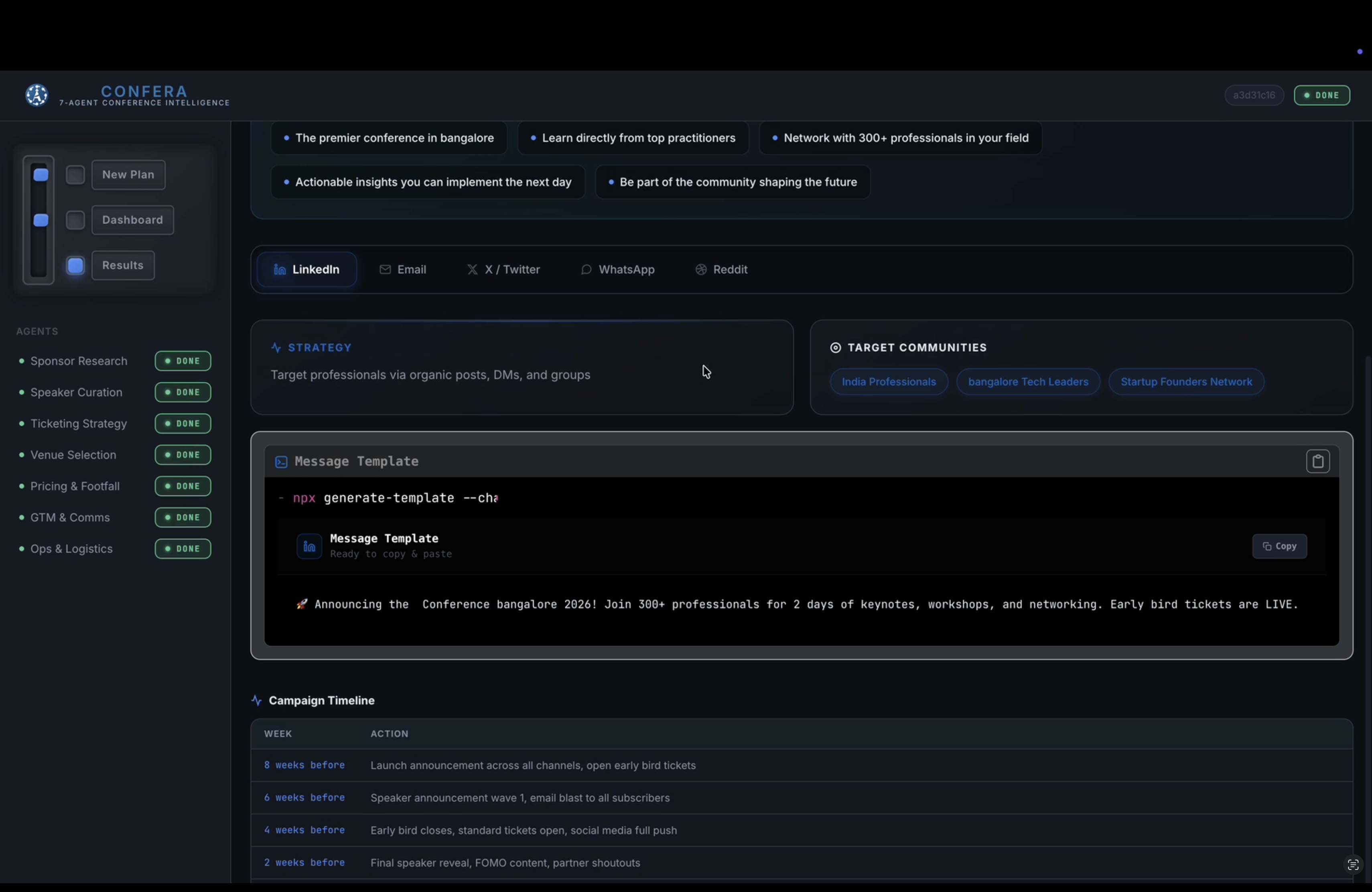This screenshot has height=892, width=1372.
Task: Click "The premier conference in bangalore" chip
Action: tap(389, 138)
